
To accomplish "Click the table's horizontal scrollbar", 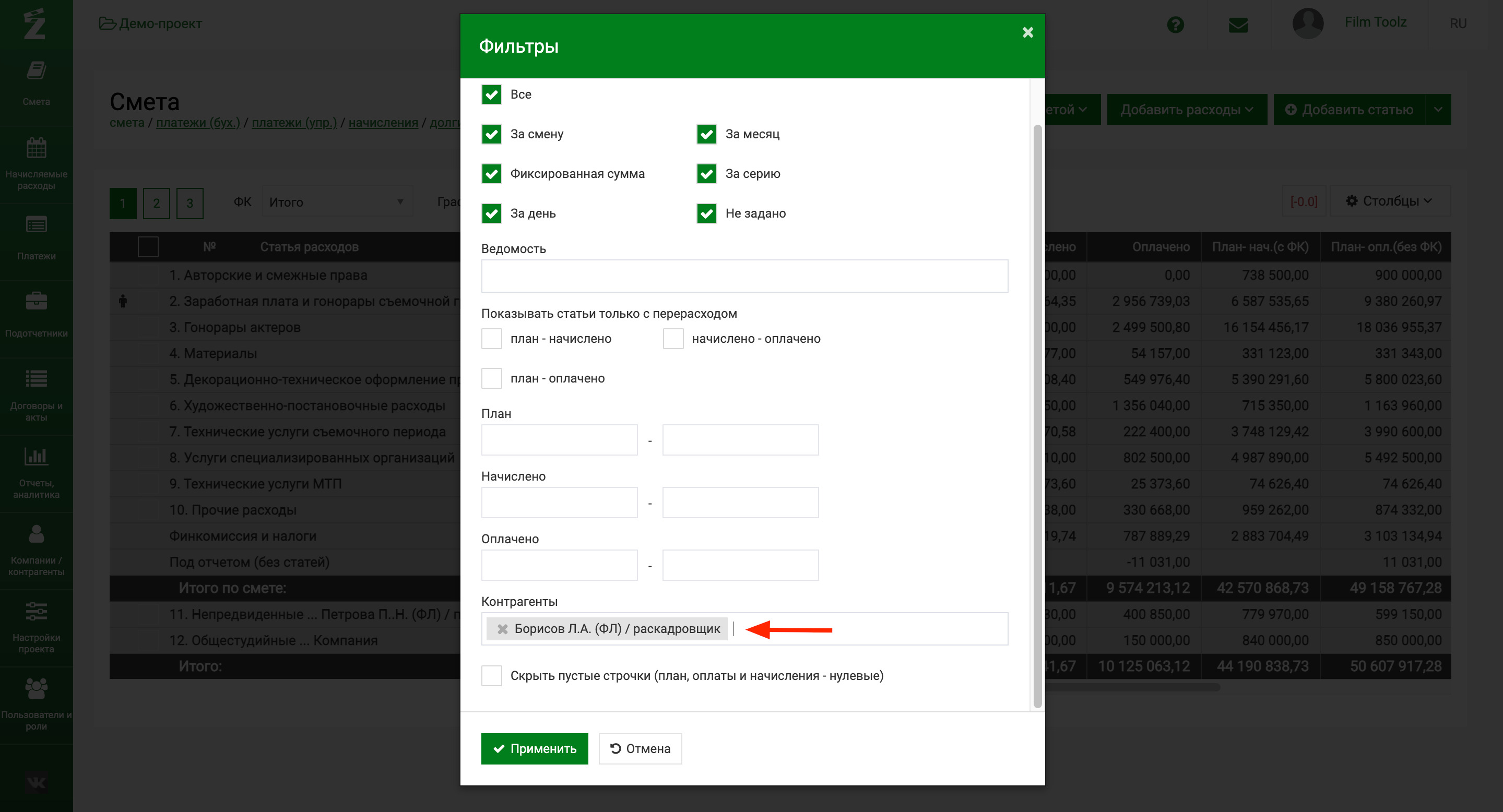I will (x=1132, y=687).
